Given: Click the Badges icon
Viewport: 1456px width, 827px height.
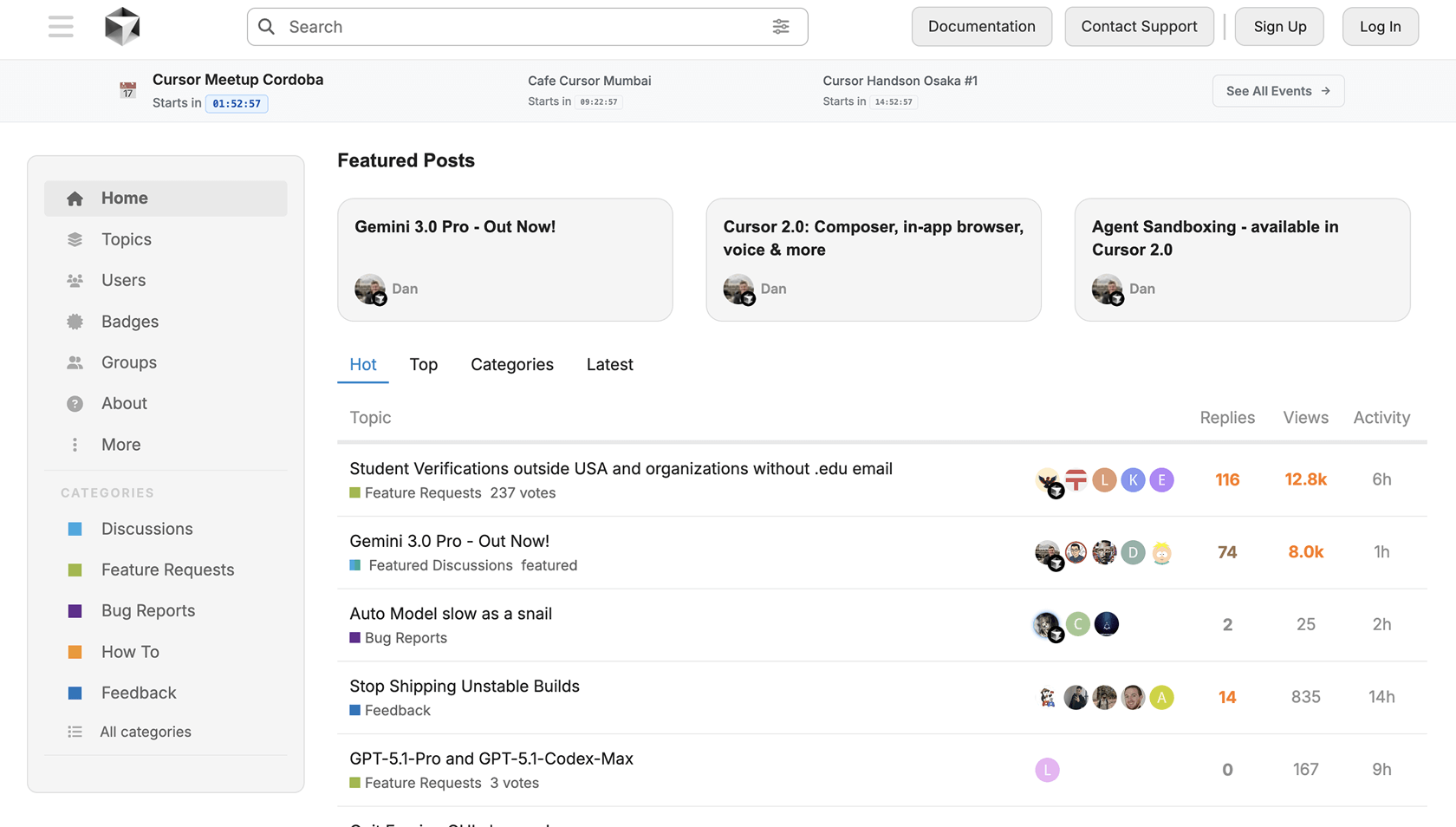Looking at the screenshot, I should (x=75, y=321).
